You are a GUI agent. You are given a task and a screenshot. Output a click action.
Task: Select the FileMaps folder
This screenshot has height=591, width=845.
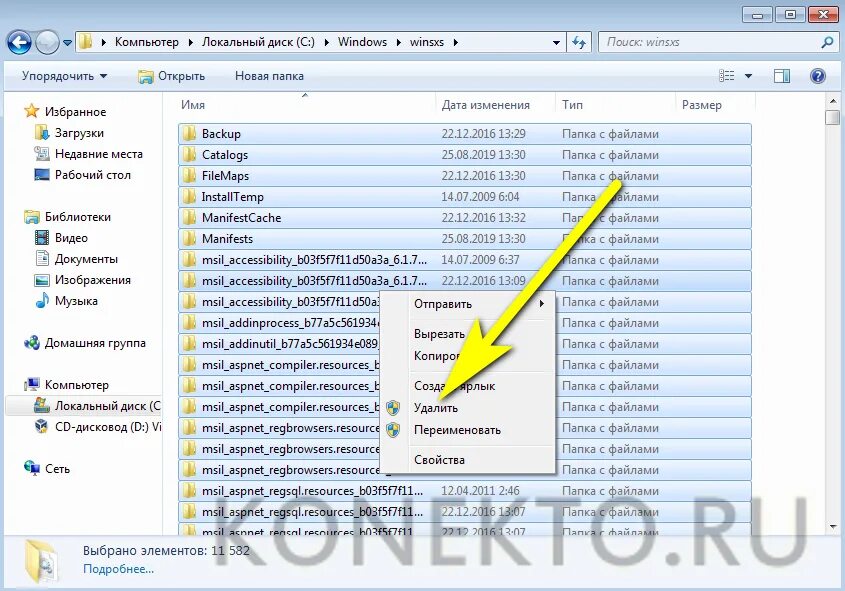[465, 176]
